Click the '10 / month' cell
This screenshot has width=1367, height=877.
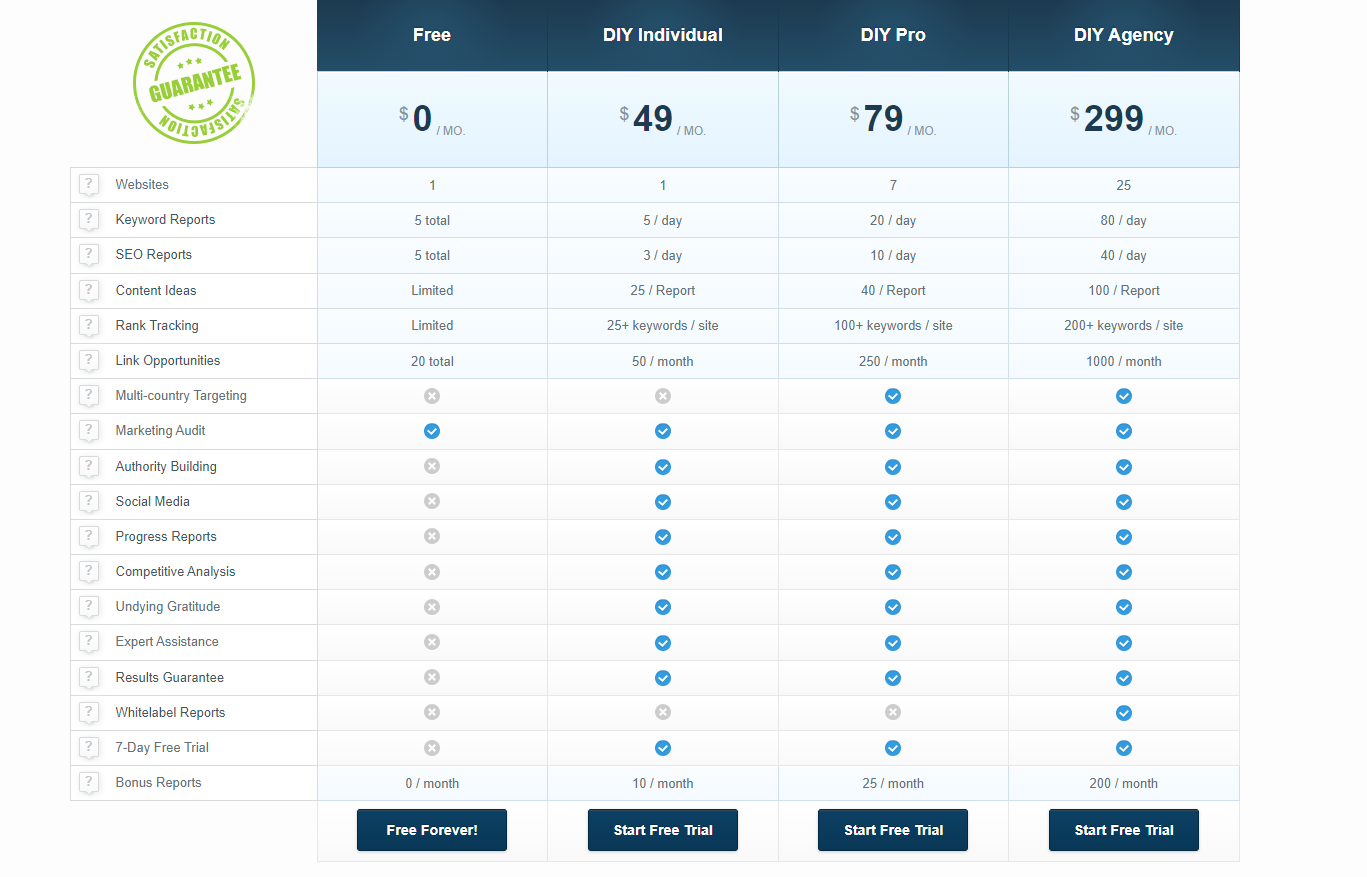[663, 783]
